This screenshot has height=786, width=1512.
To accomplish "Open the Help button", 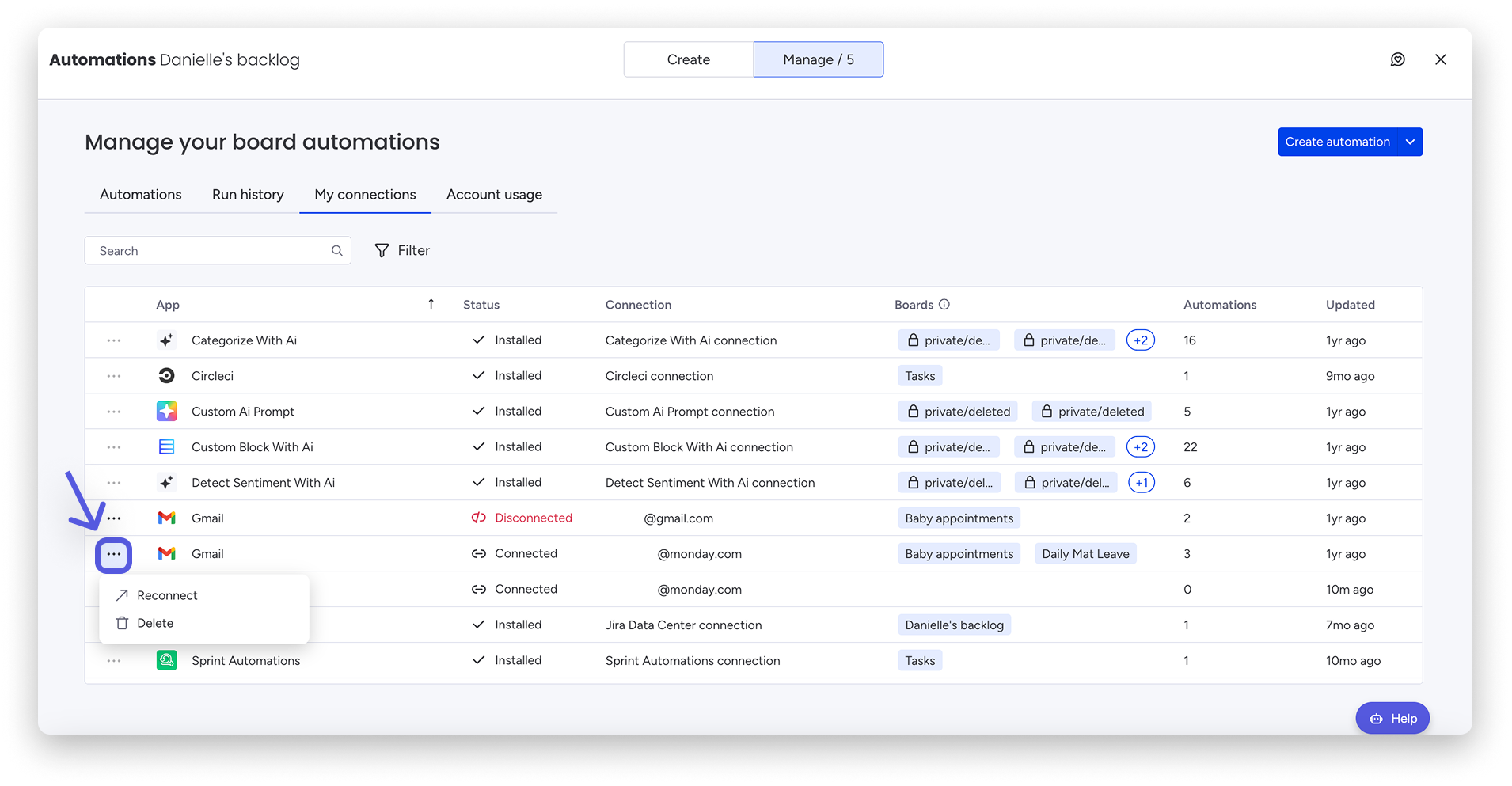I will click(x=1392, y=718).
